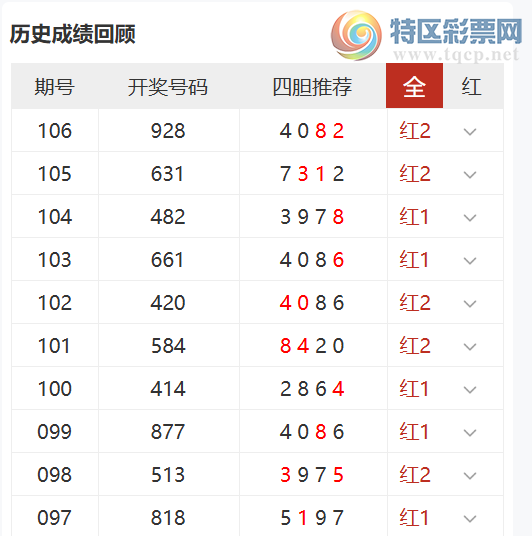The width and height of the screenshot is (532, 536).
Task: Click the 特区彩票网 site name text
Action: point(456,31)
